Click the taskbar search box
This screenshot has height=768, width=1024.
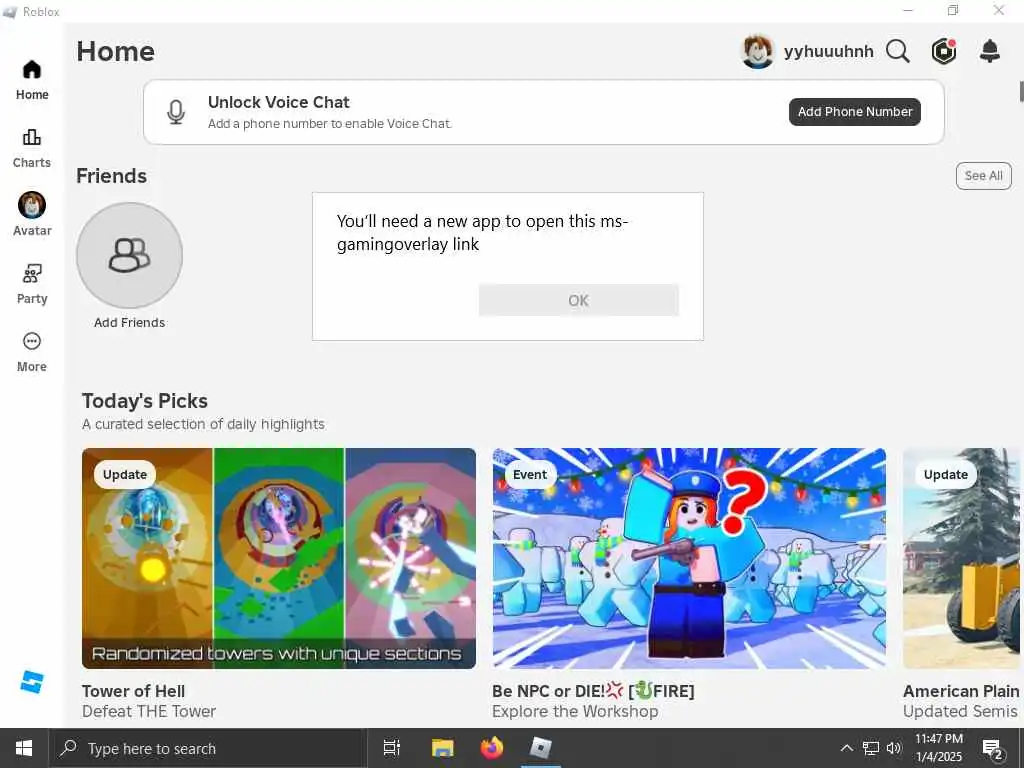click(207, 748)
